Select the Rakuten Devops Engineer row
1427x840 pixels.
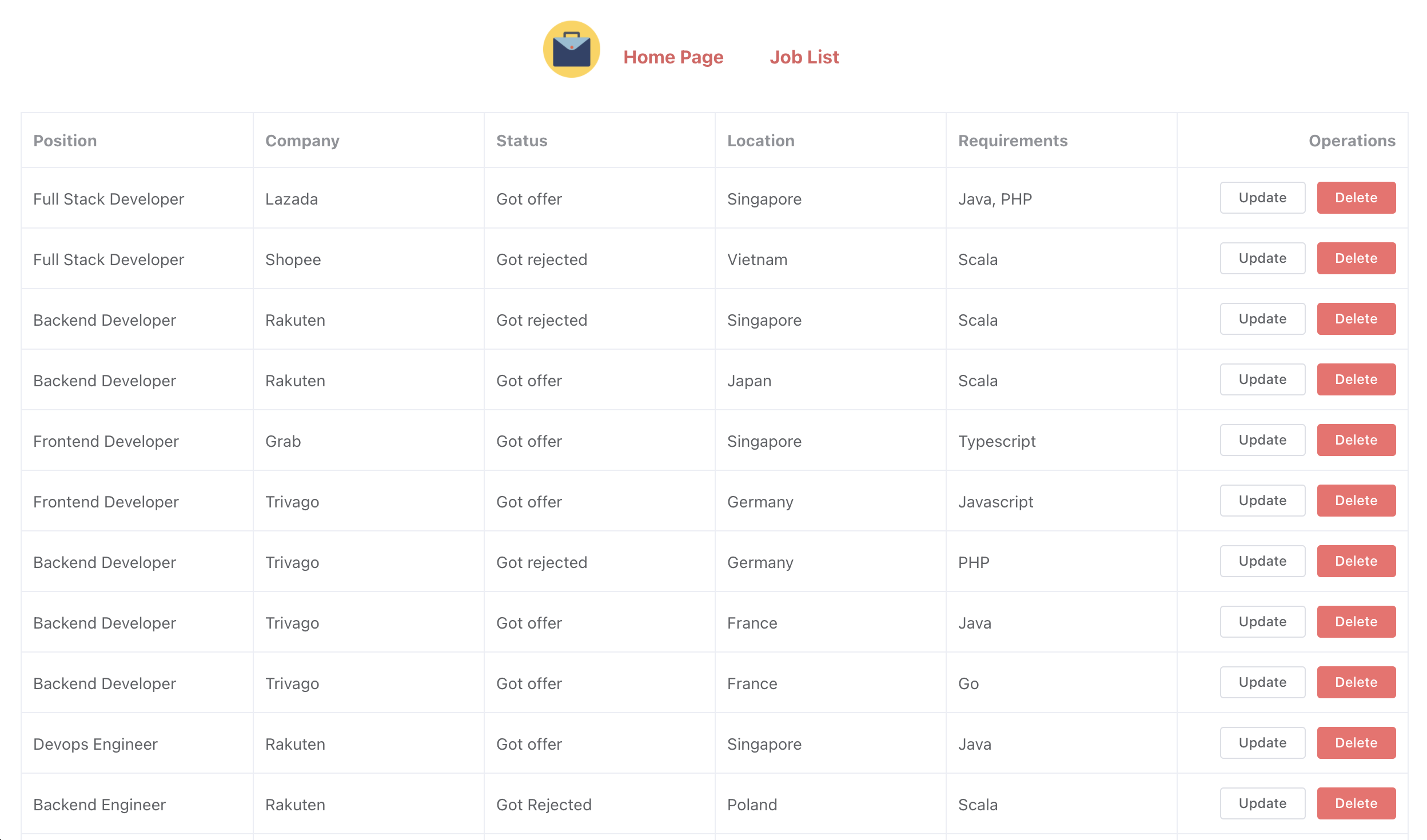pos(95,744)
